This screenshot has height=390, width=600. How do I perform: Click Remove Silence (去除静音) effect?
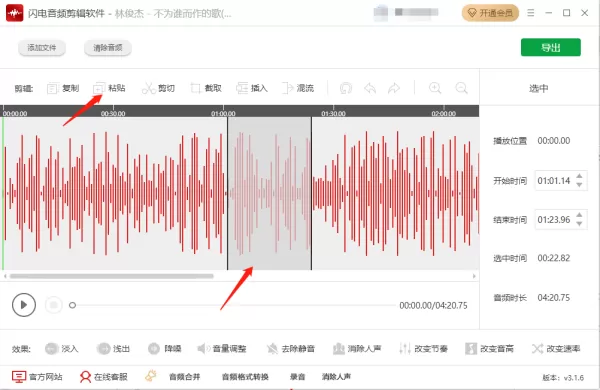click(x=291, y=349)
